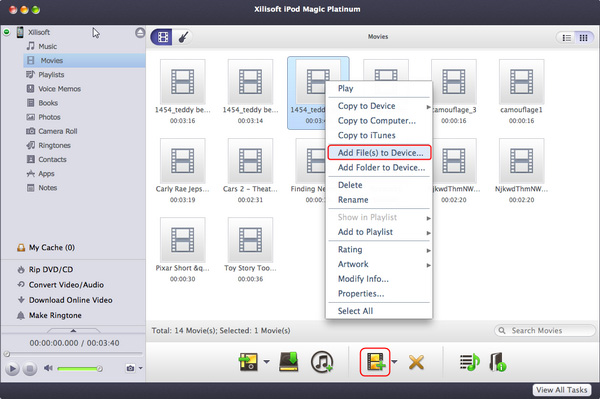Open the copy to device dropdown arrow

click(266, 362)
